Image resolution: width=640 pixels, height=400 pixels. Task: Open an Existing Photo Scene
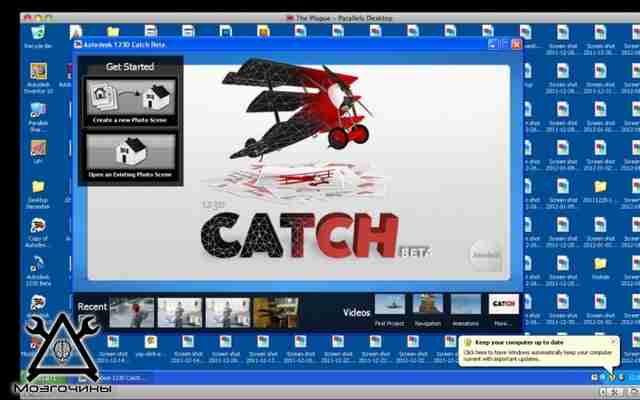pyautogui.click(x=131, y=157)
